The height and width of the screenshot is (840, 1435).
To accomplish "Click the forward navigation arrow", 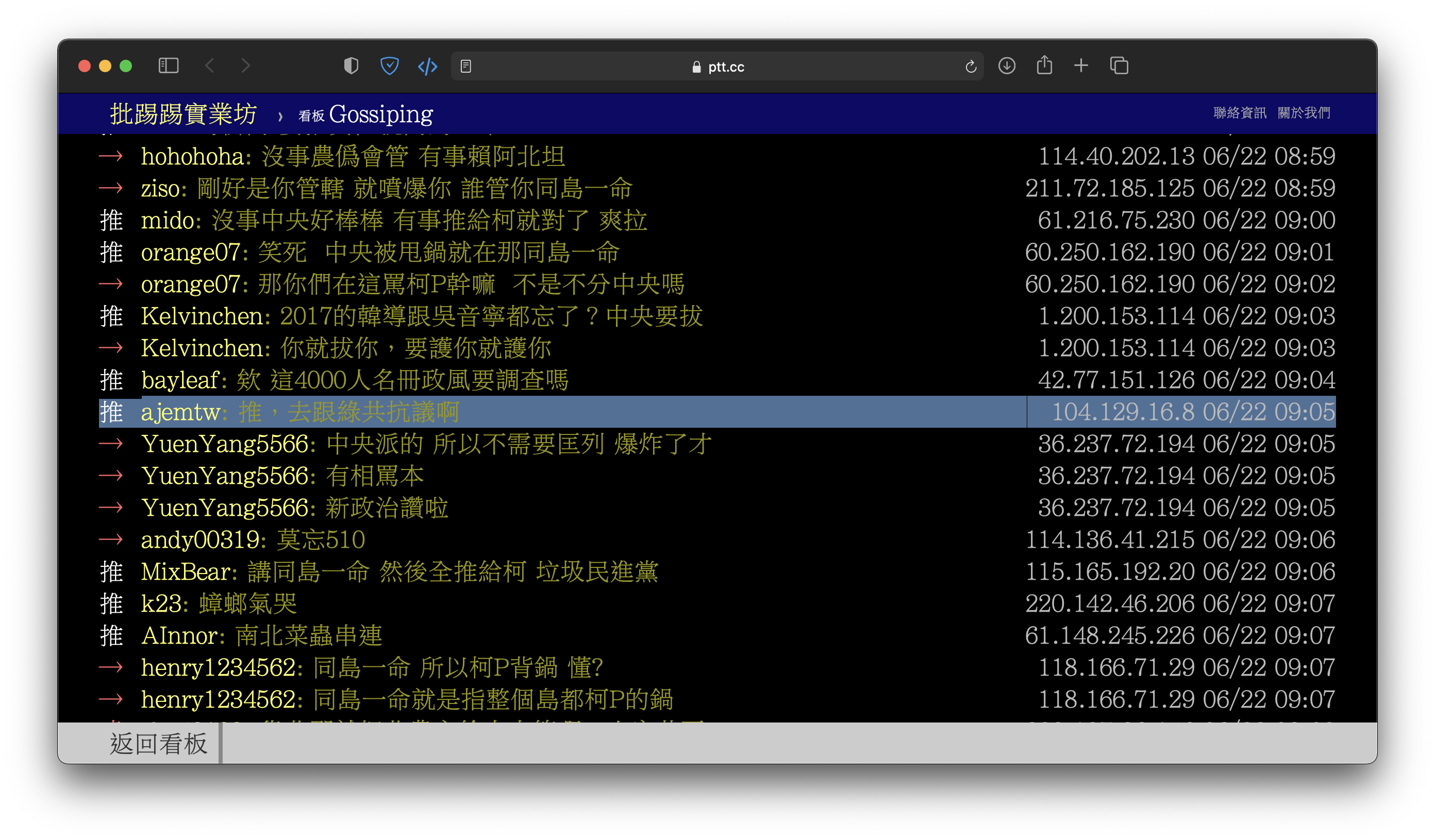I will click(245, 66).
